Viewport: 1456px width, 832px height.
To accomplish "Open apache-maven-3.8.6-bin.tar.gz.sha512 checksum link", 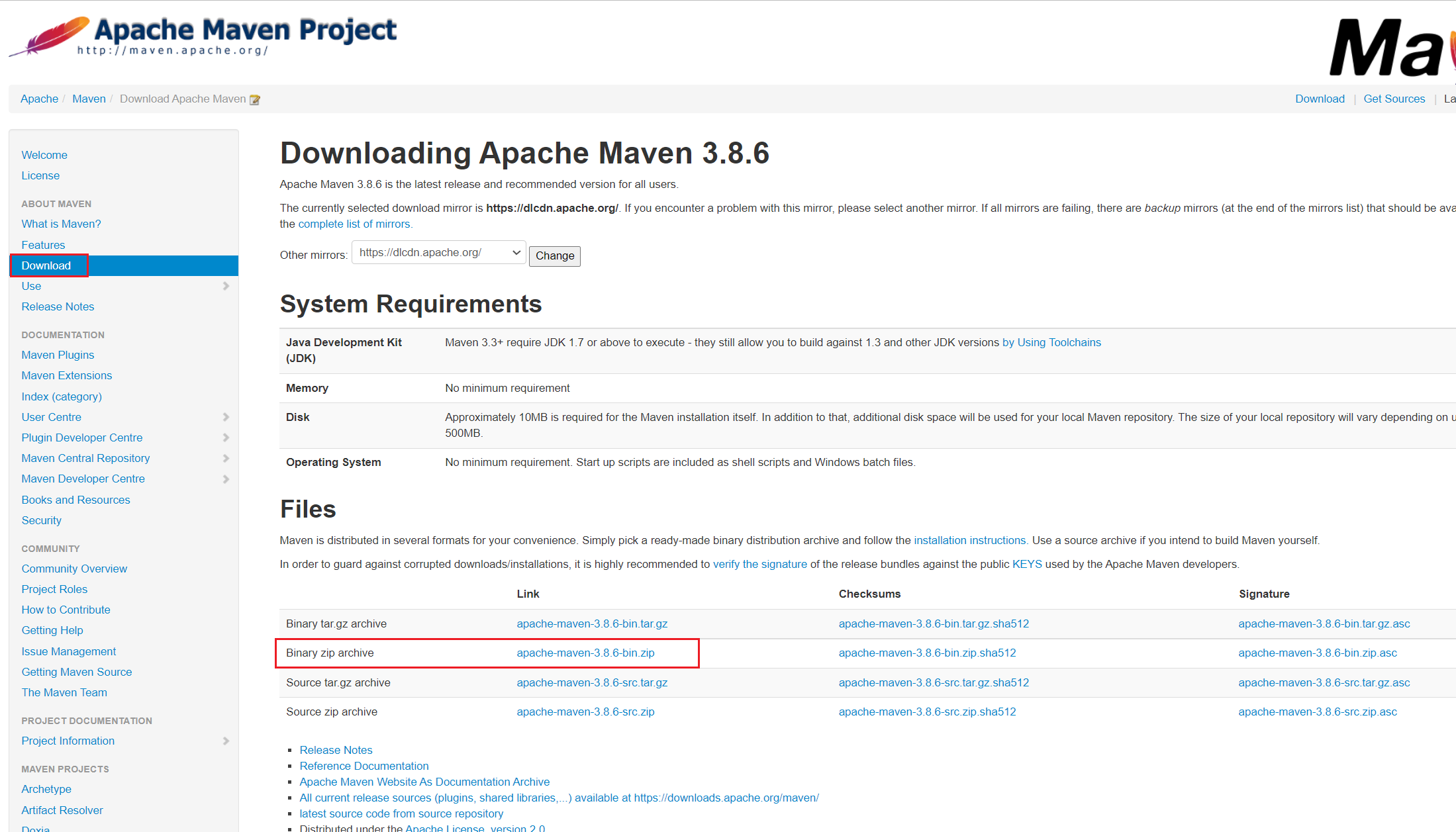I will point(934,624).
